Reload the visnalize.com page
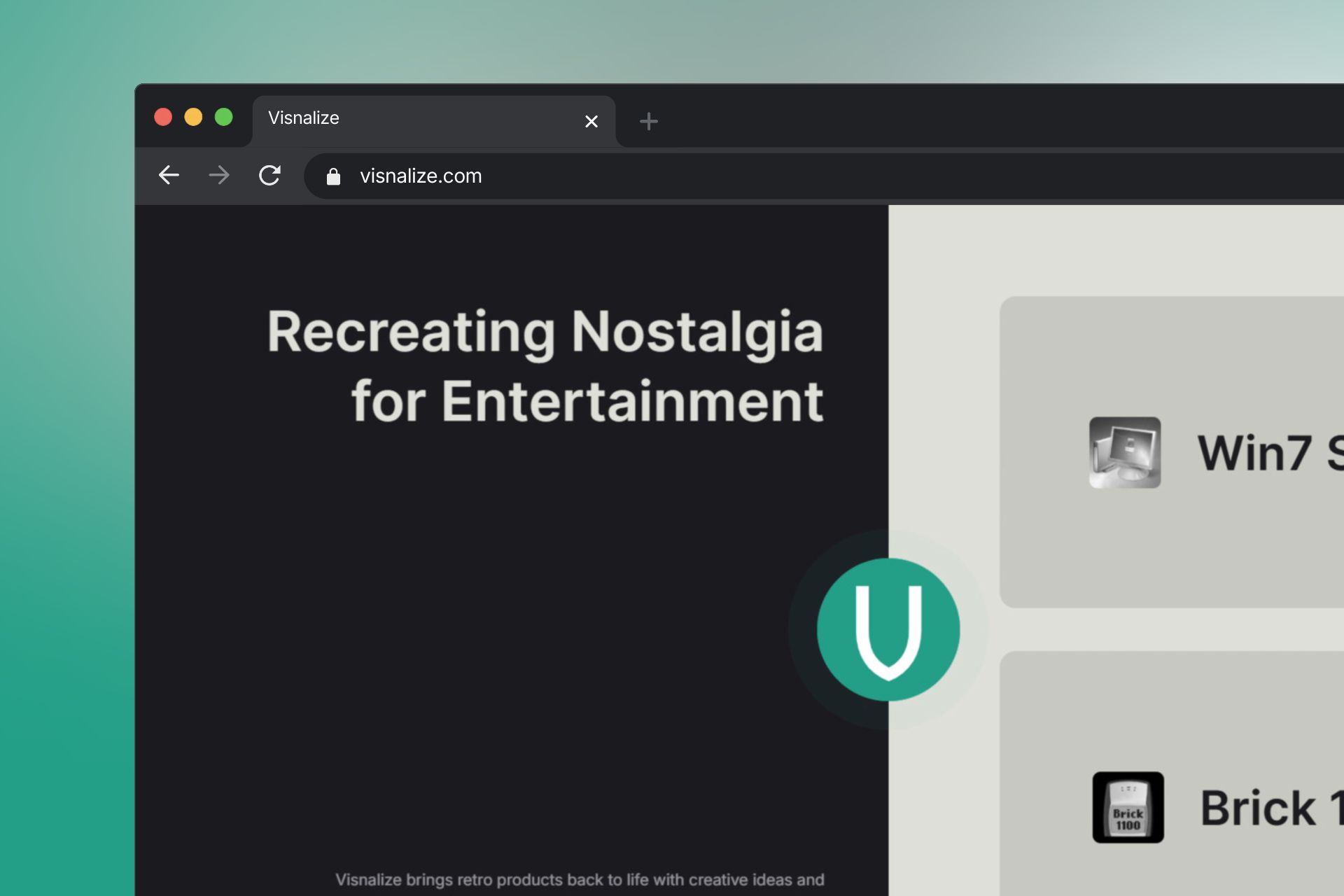Screen dimensions: 1344x896 click(x=271, y=176)
